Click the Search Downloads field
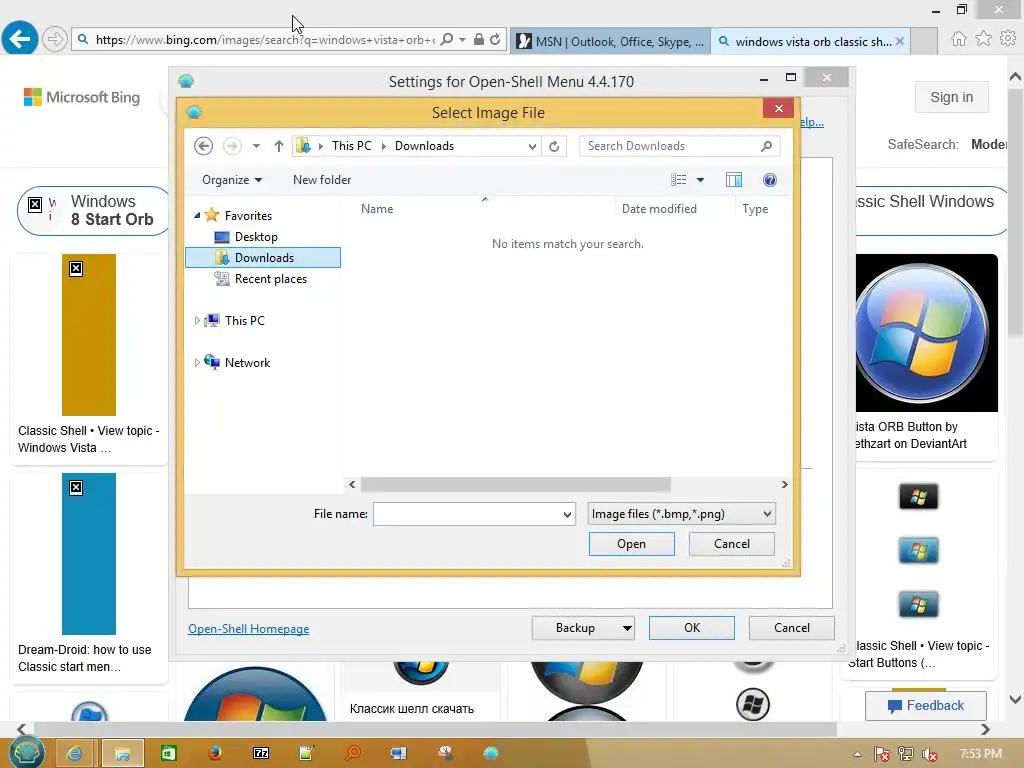The image size is (1024, 768). pyautogui.click(x=679, y=146)
